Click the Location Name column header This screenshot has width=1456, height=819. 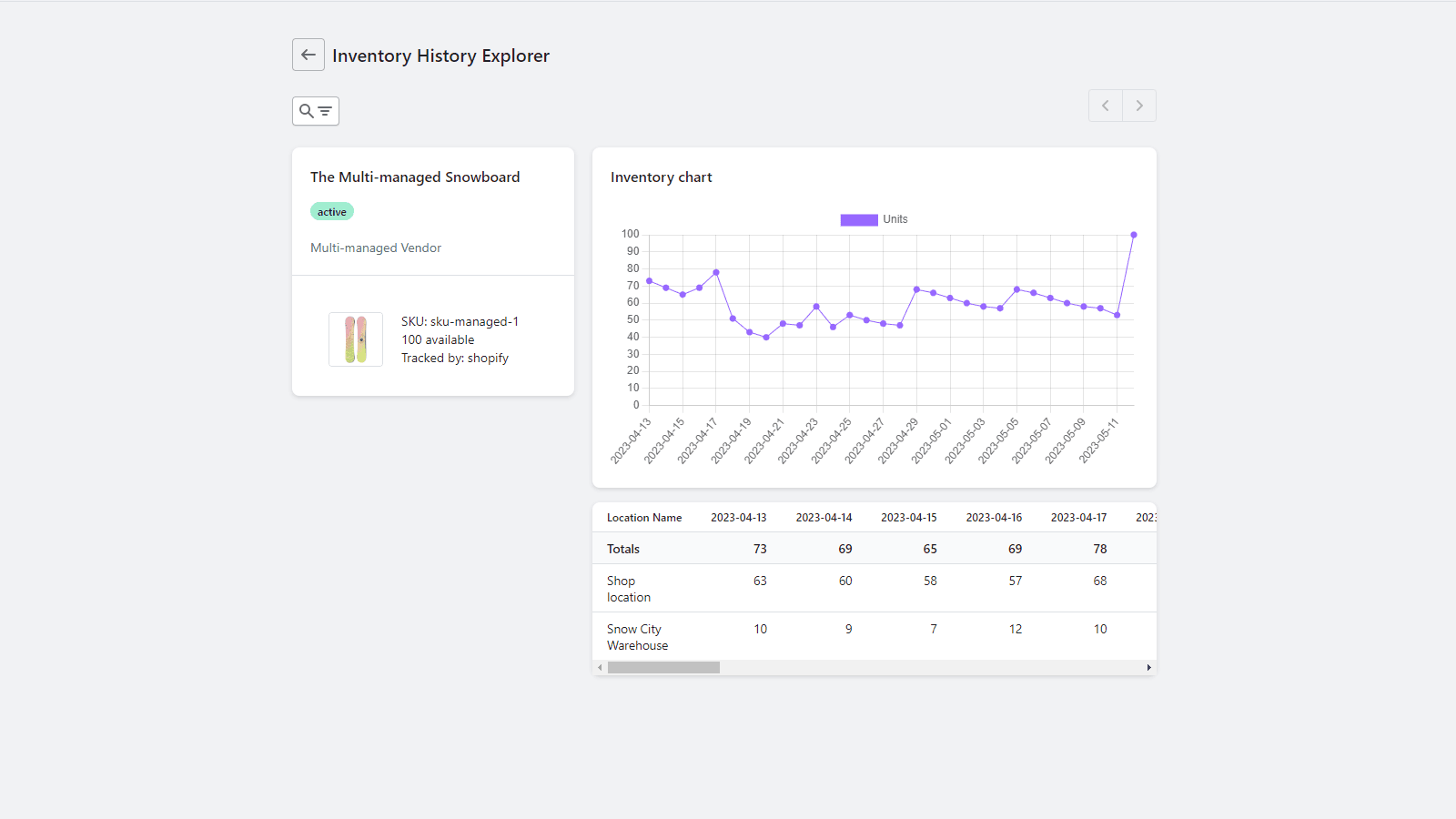coord(644,517)
